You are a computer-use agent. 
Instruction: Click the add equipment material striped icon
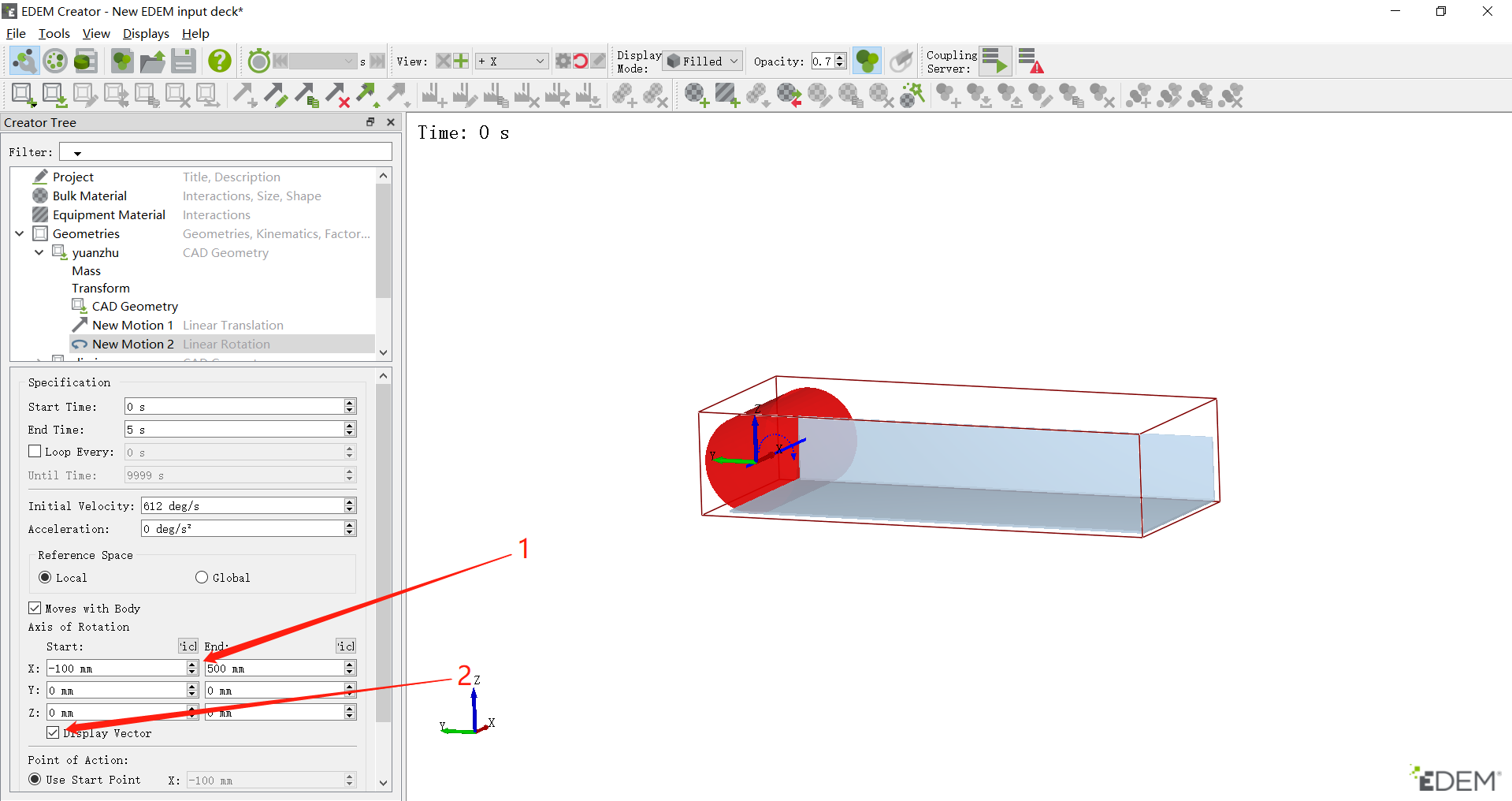[727, 95]
